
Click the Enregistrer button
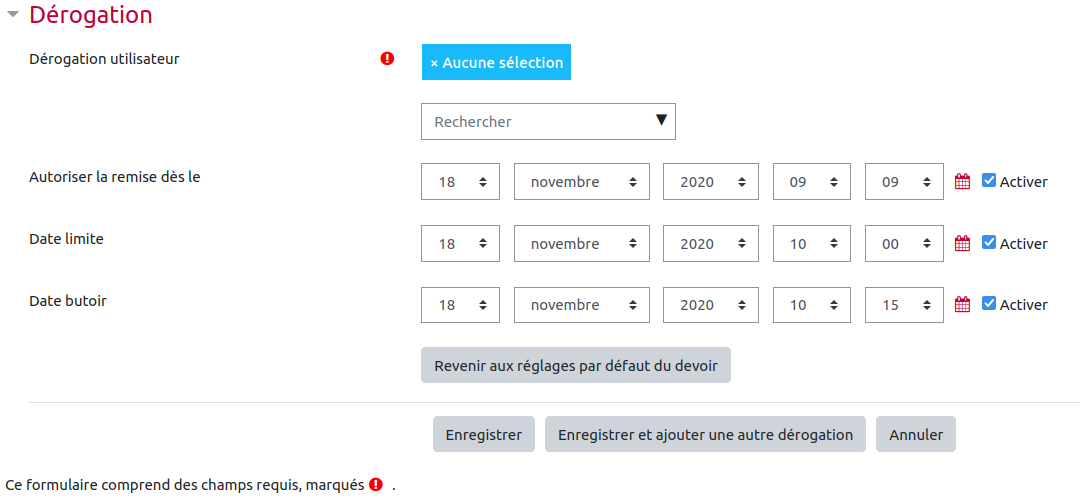coord(484,434)
